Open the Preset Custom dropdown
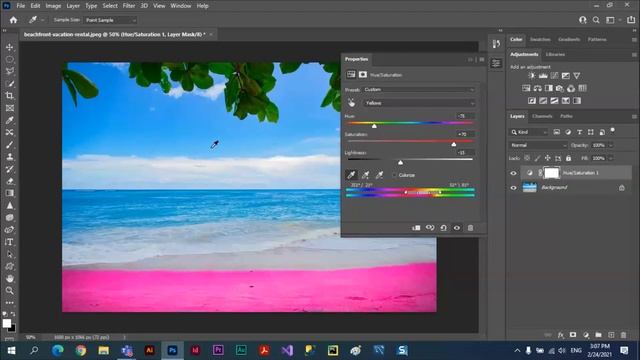 [x=419, y=89]
